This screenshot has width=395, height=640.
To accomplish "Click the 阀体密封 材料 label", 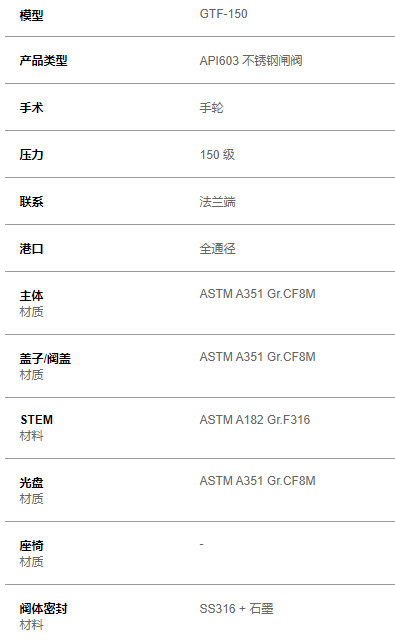I will click(x=43, y=616).
